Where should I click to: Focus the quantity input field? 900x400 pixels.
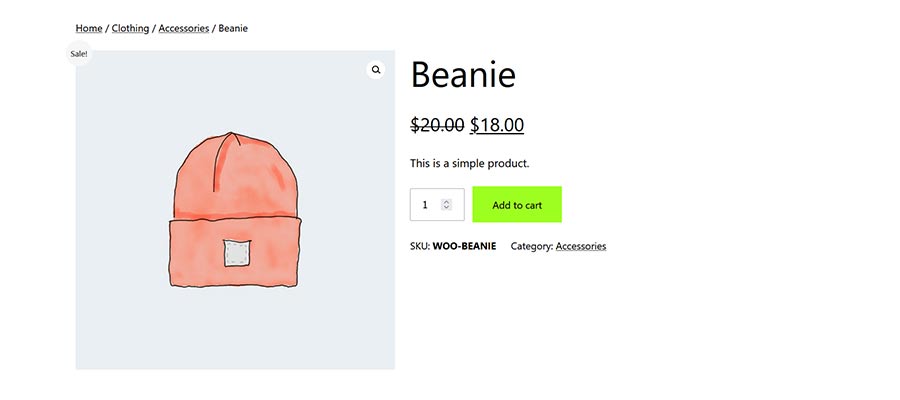click(427, 205)
